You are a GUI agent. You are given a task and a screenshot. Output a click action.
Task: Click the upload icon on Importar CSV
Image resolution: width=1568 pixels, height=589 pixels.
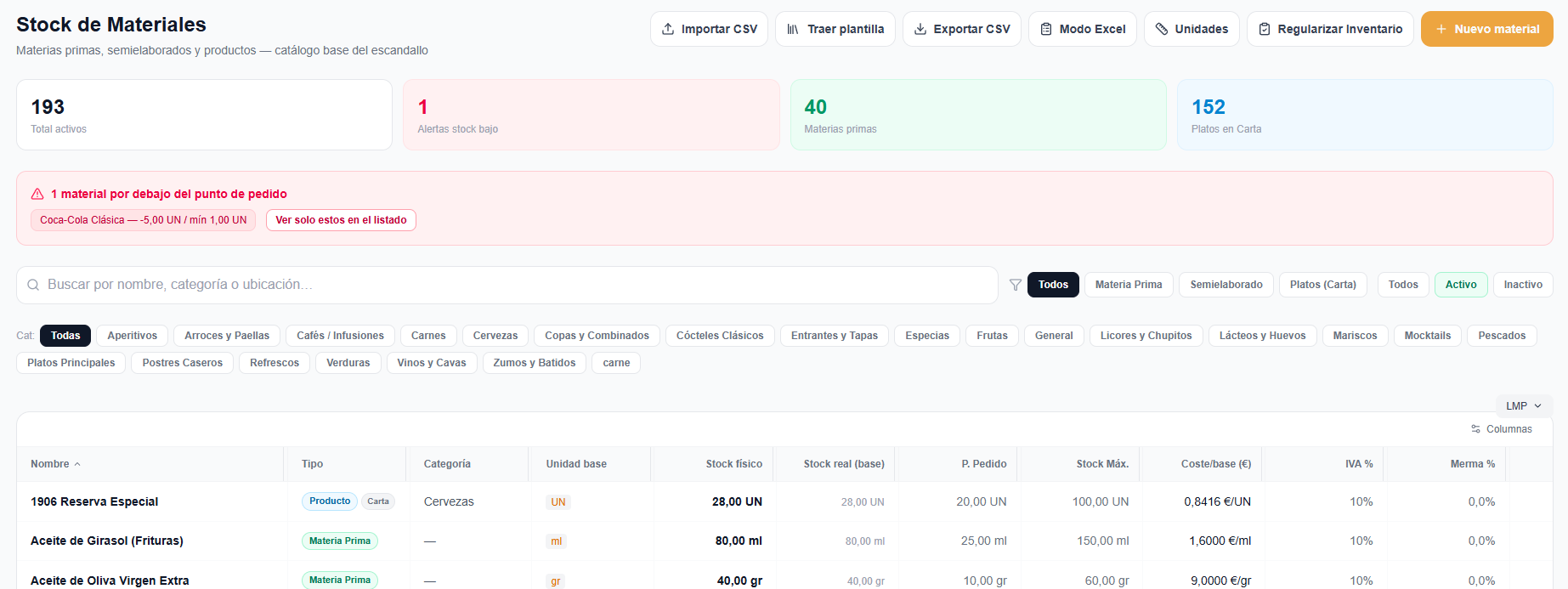click(668, 29)
